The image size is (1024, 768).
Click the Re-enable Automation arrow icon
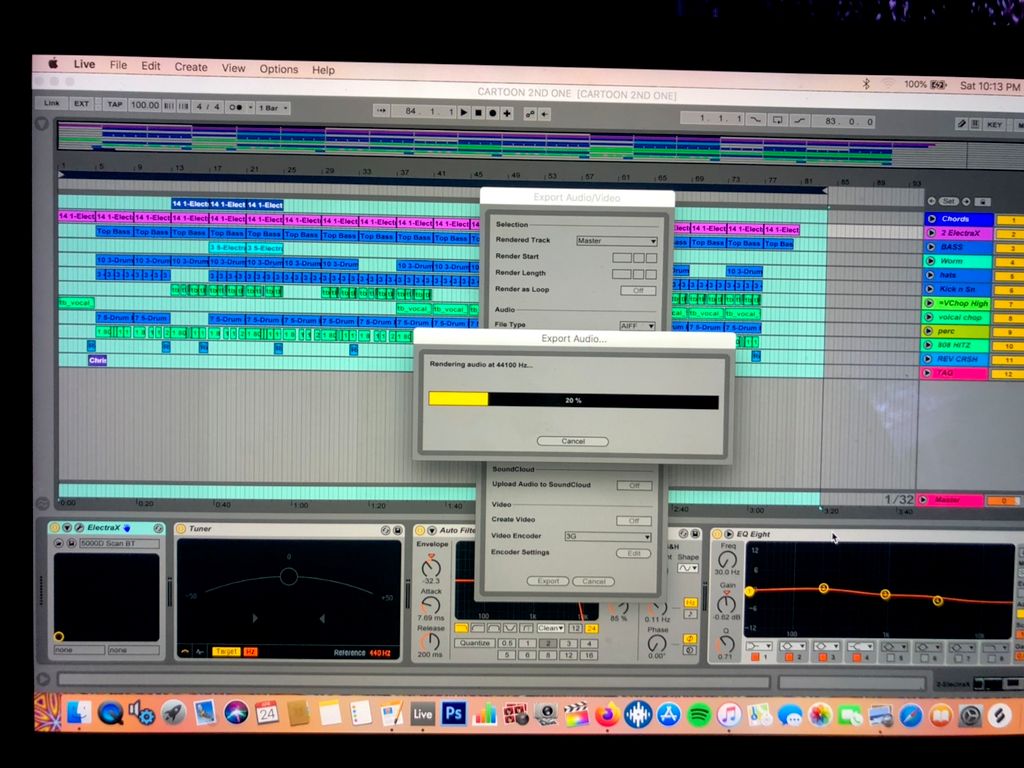(x=545, y=114)
